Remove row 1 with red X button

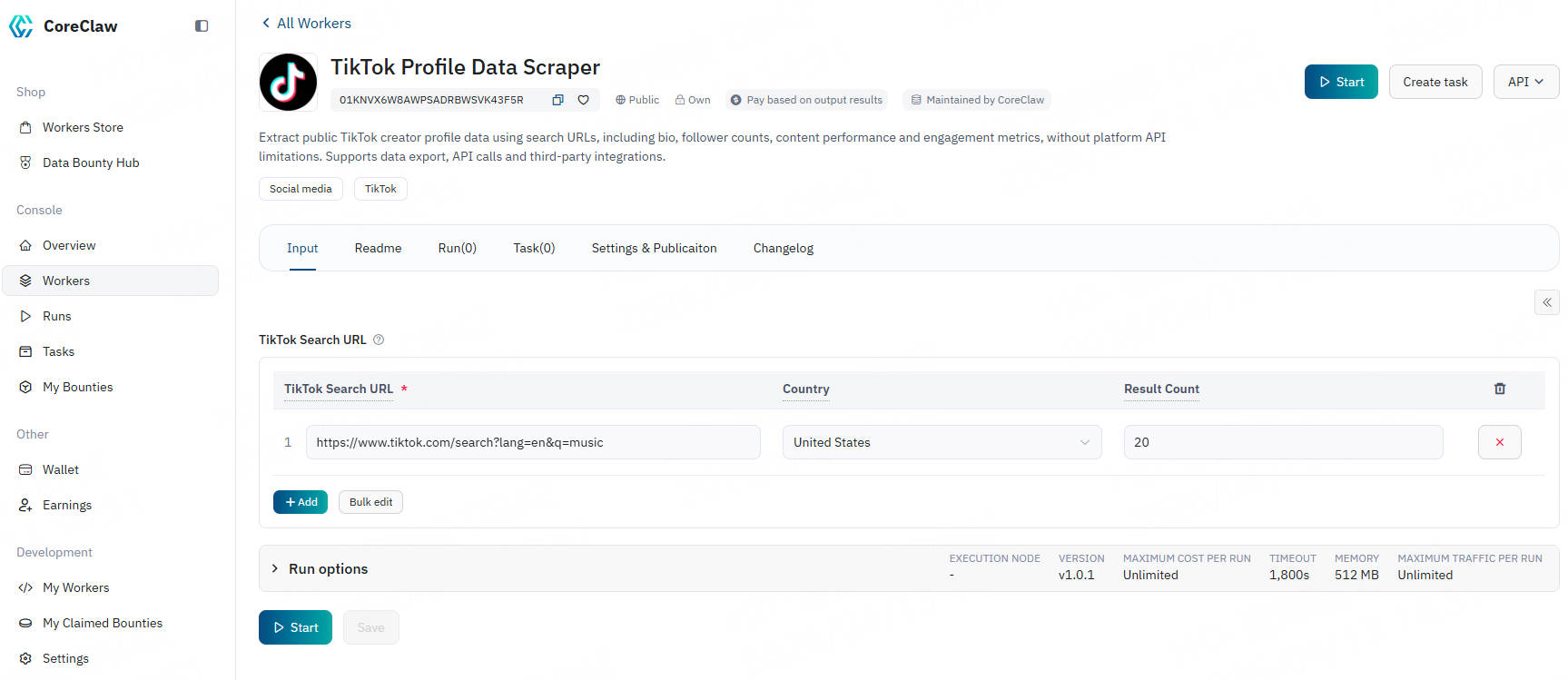pyautogui.click(x=1499, y=442)
